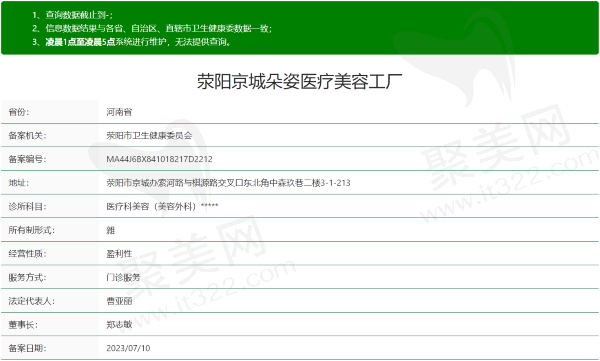Image resolution: width=600 pixels, height=361 pixels.
Task: Select the 省份 label
Action: pos(19,112)
